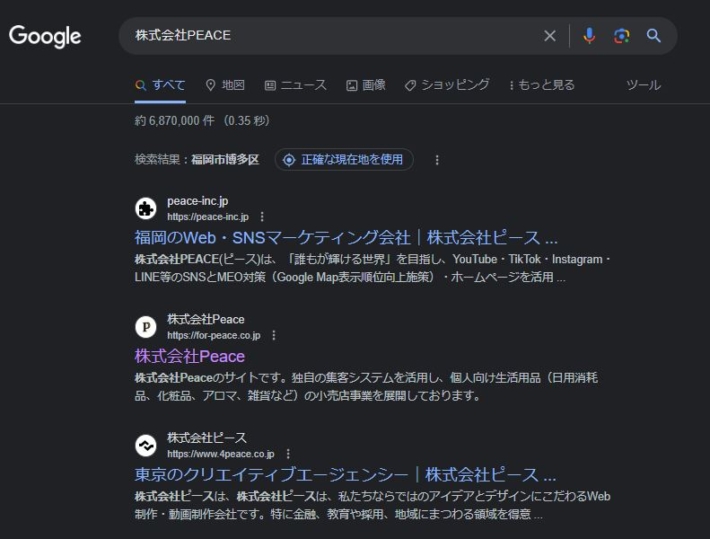Open location options three-dot menu
Screen dimensions: 710x539
pos(437,160)
